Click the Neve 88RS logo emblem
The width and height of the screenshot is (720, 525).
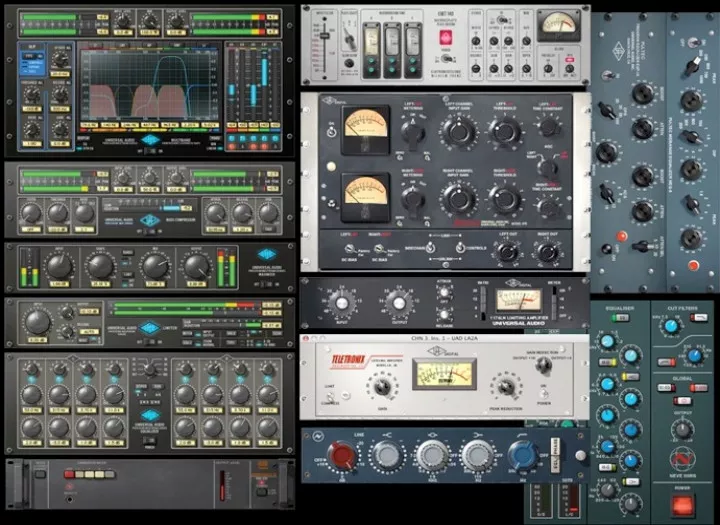click(682, 459)
